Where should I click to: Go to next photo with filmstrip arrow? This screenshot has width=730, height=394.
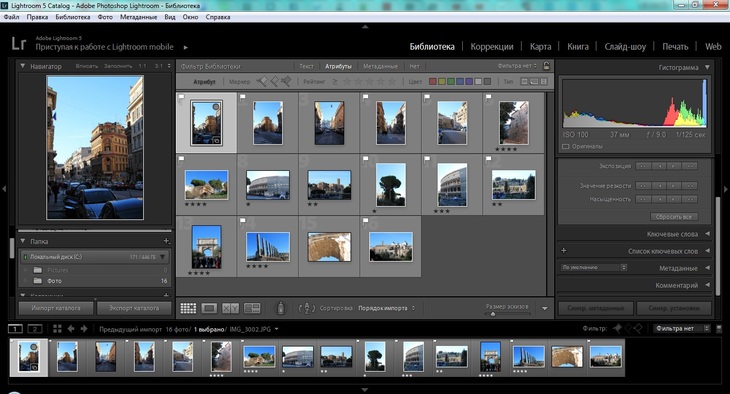tap(84, 329)
